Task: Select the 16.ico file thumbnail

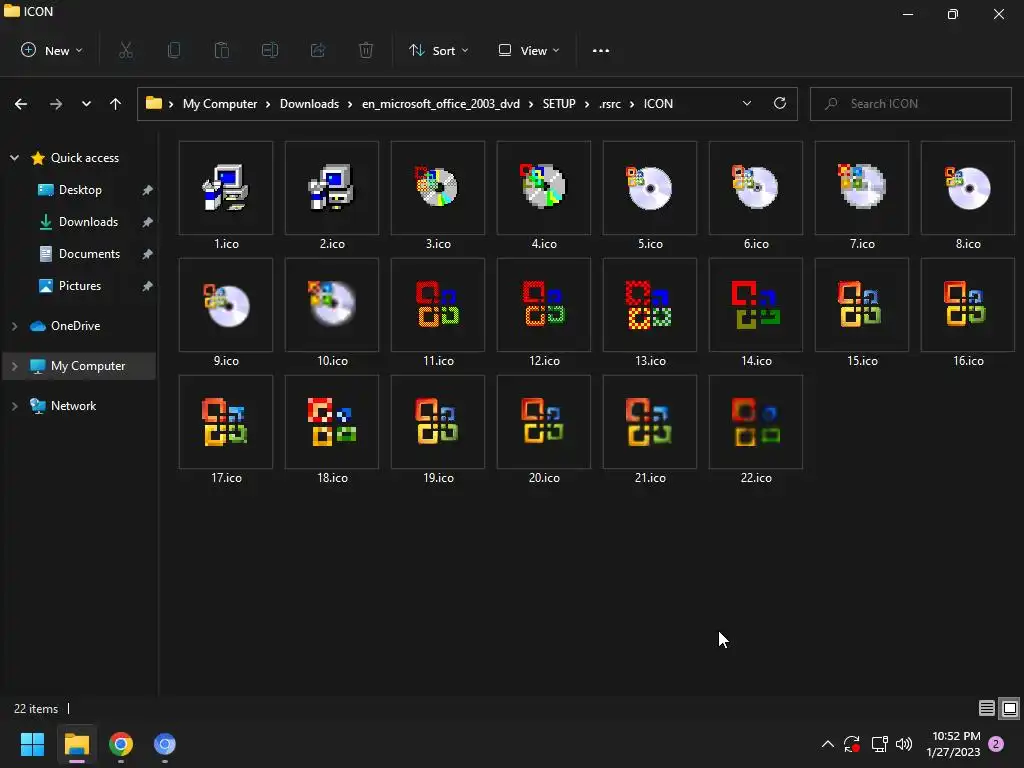Action: (x=968, y=305)
